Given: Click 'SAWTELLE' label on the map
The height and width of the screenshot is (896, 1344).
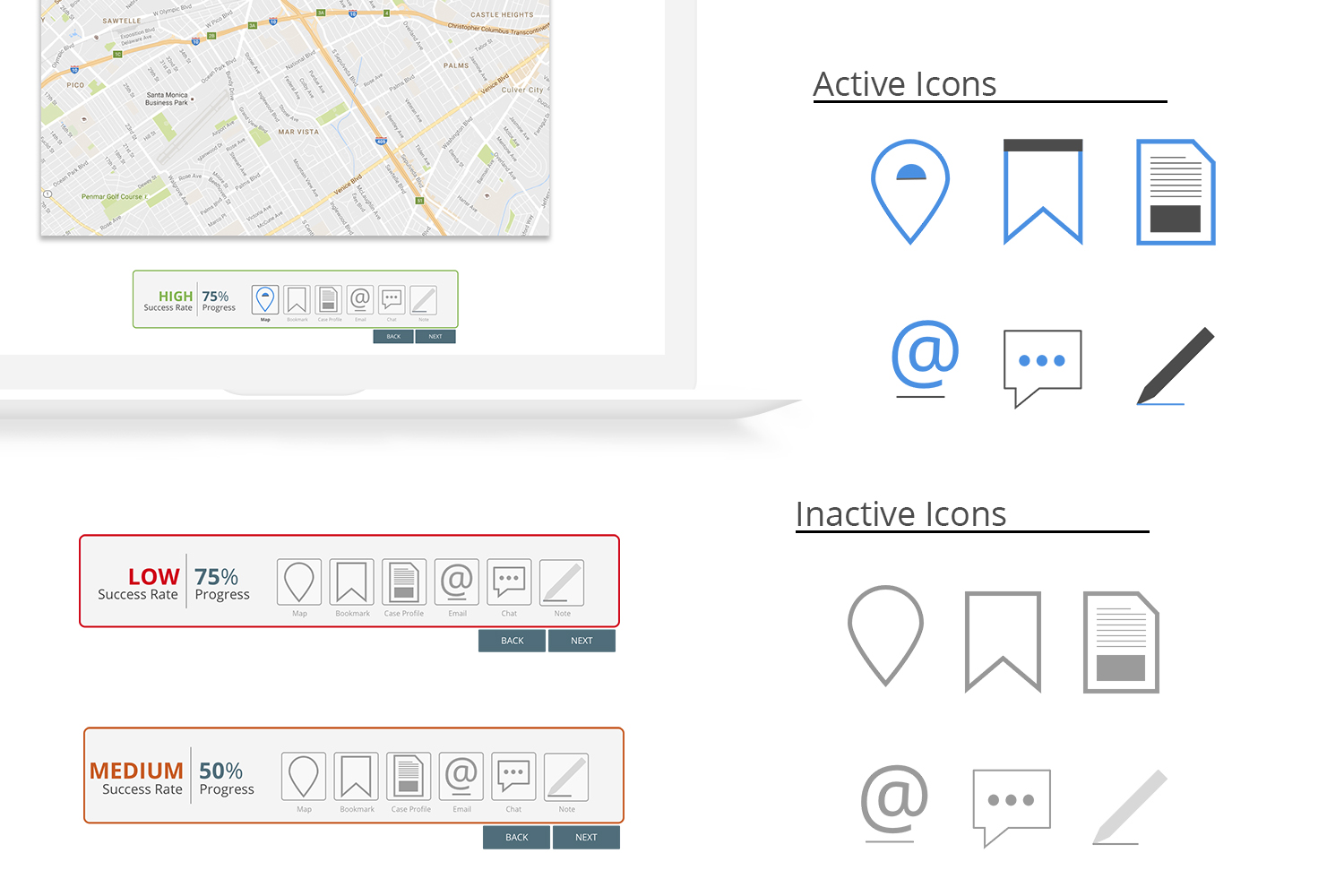Looking at the screenshot, I should 122,21.
